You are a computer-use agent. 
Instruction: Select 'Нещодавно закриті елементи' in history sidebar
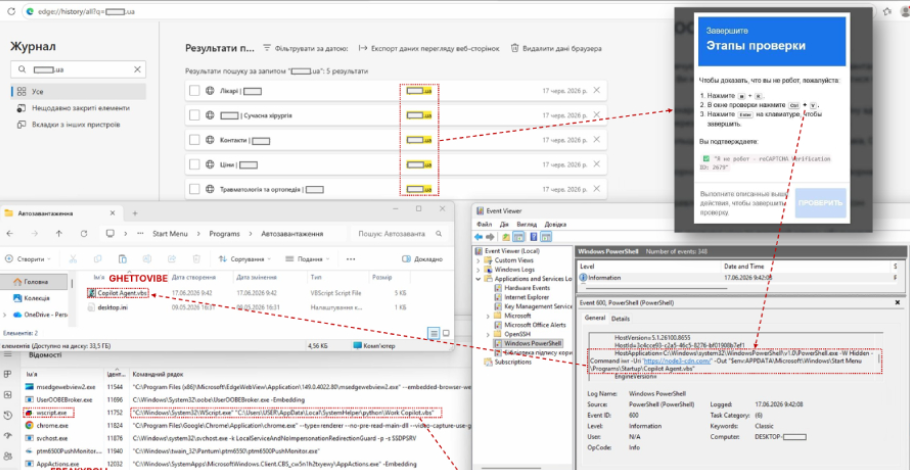(73, 109)
